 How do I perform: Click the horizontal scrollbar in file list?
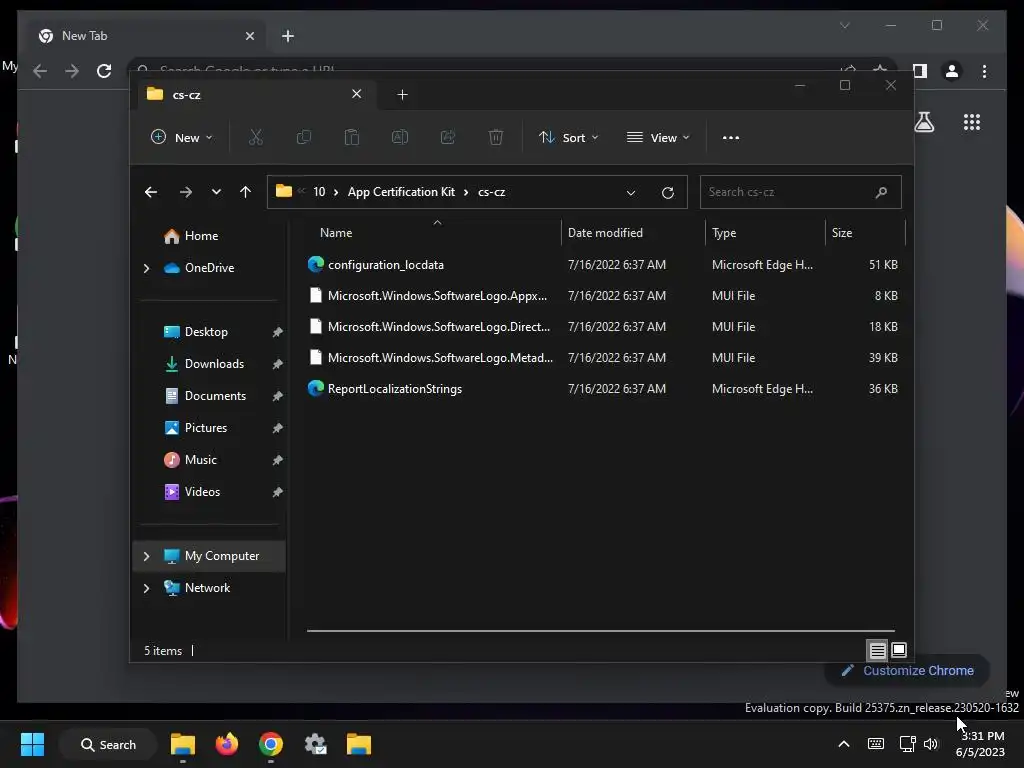tap(601, 631)
